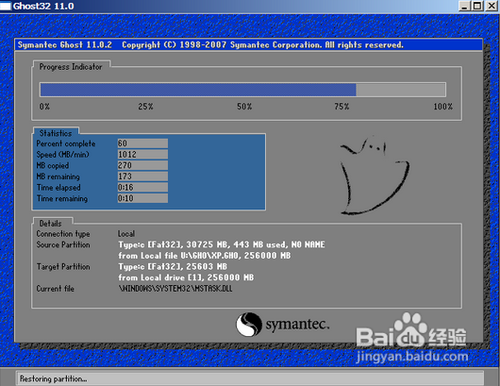Click the Statistics group label
The height and width of the screenshot is (386, 500).
click(x=55, y=133)
